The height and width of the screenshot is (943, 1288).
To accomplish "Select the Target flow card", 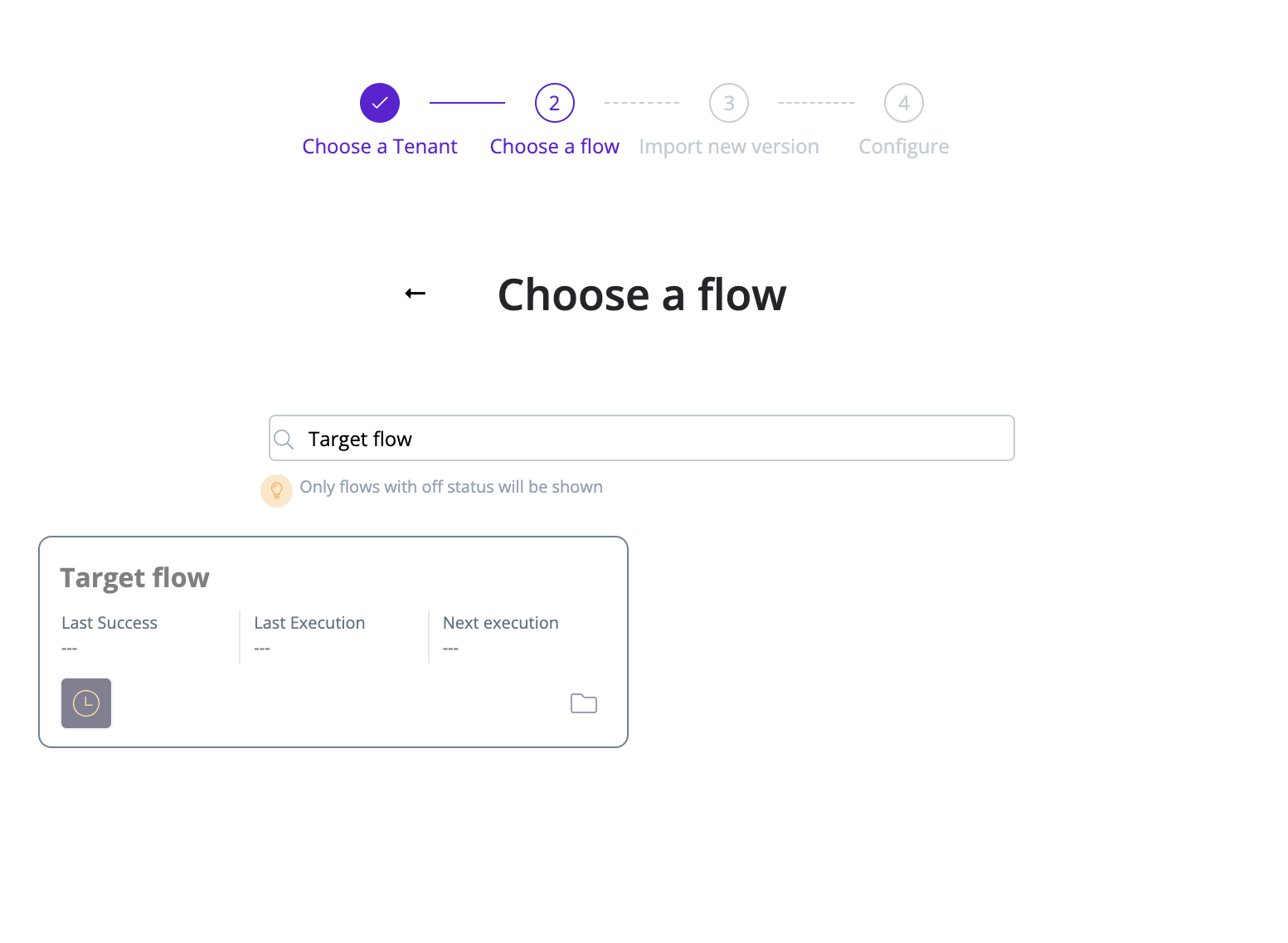I will 332,641.
